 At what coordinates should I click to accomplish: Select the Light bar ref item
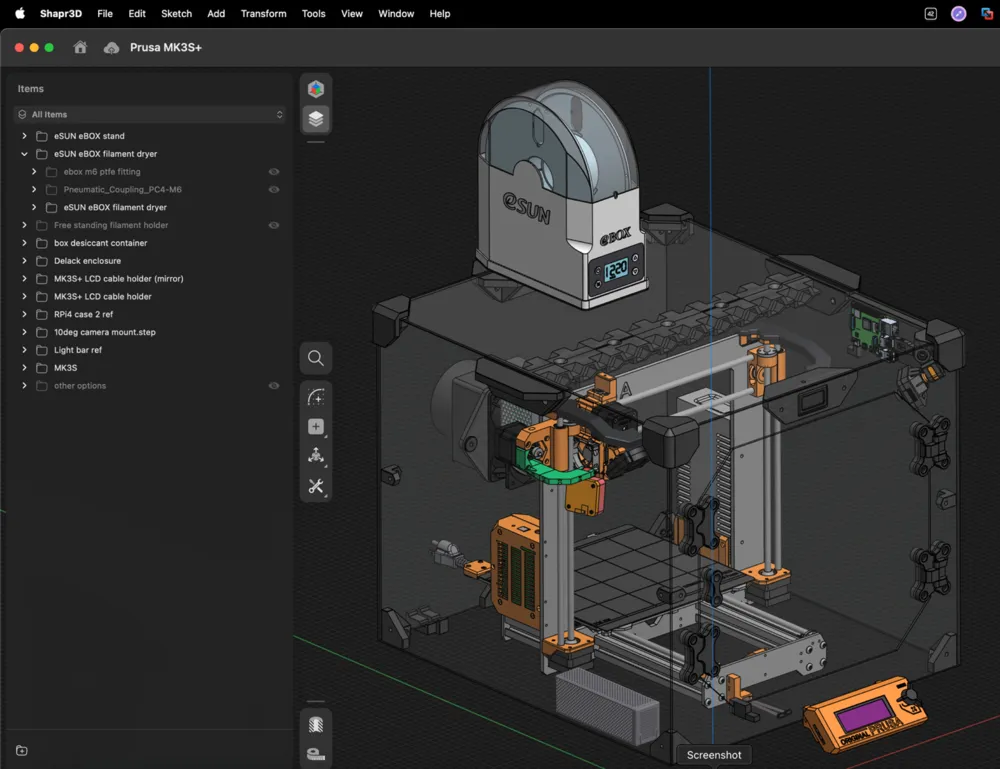(78, 350)
